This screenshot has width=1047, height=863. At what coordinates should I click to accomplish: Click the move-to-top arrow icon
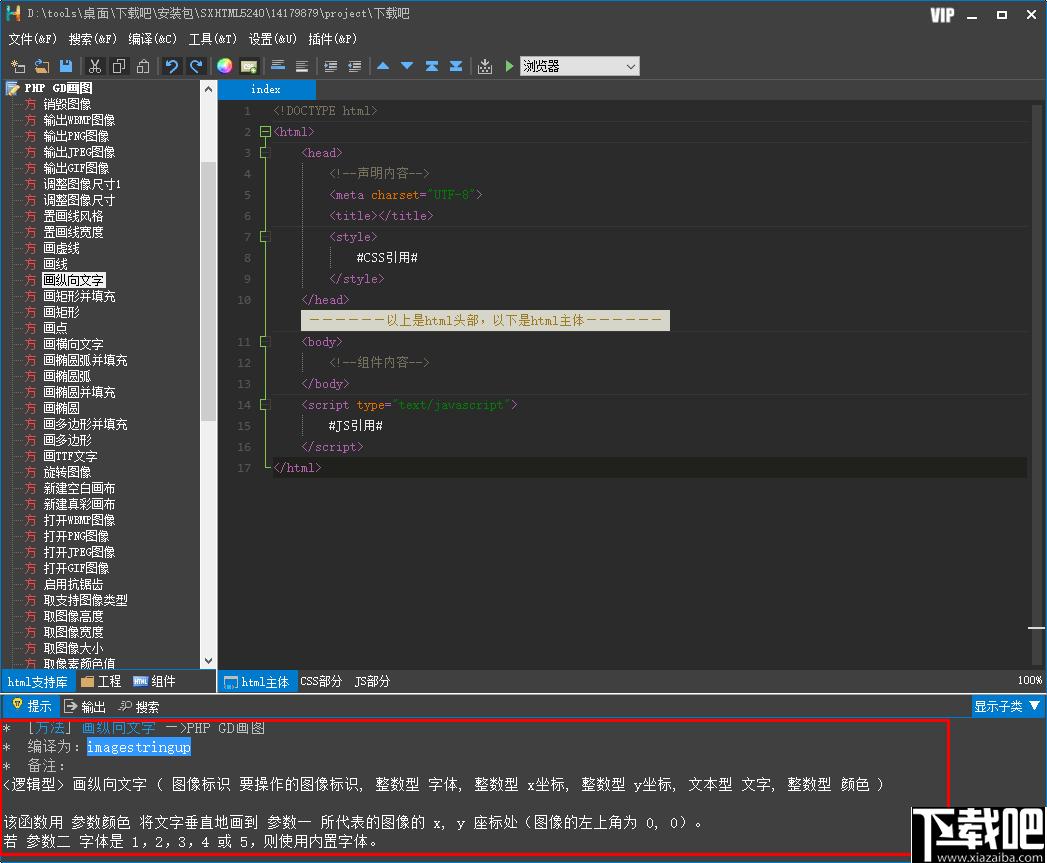[x=432, y=66]
